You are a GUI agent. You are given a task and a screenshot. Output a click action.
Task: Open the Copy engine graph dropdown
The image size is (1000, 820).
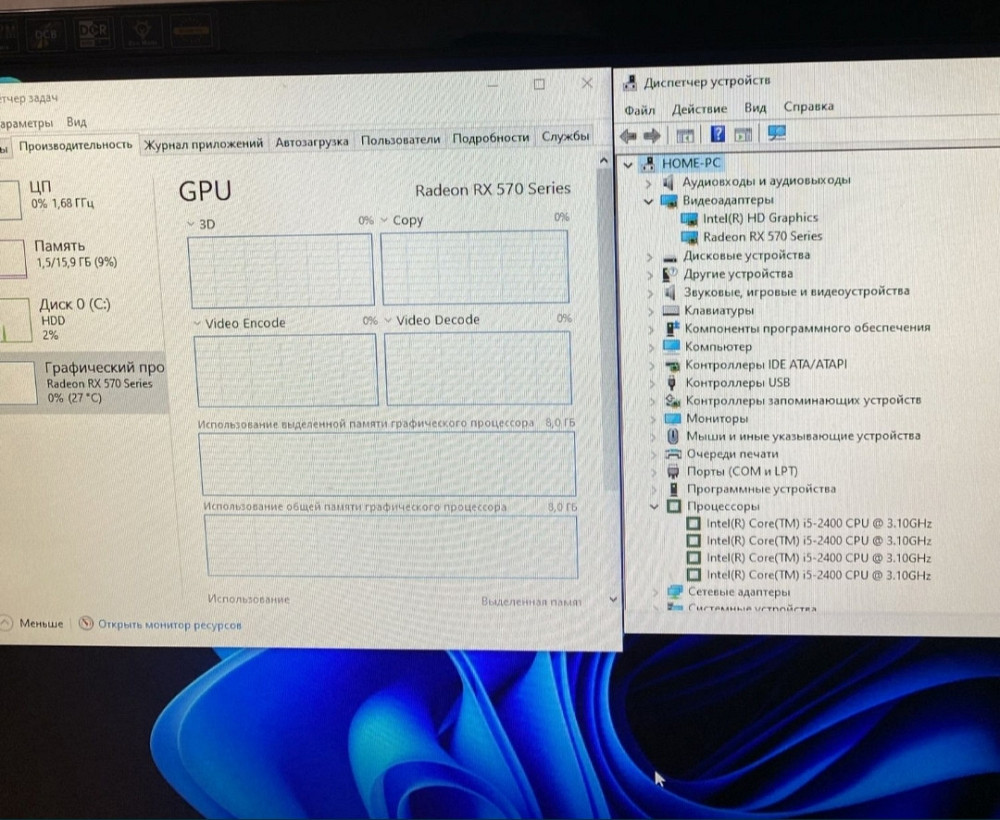384,220
